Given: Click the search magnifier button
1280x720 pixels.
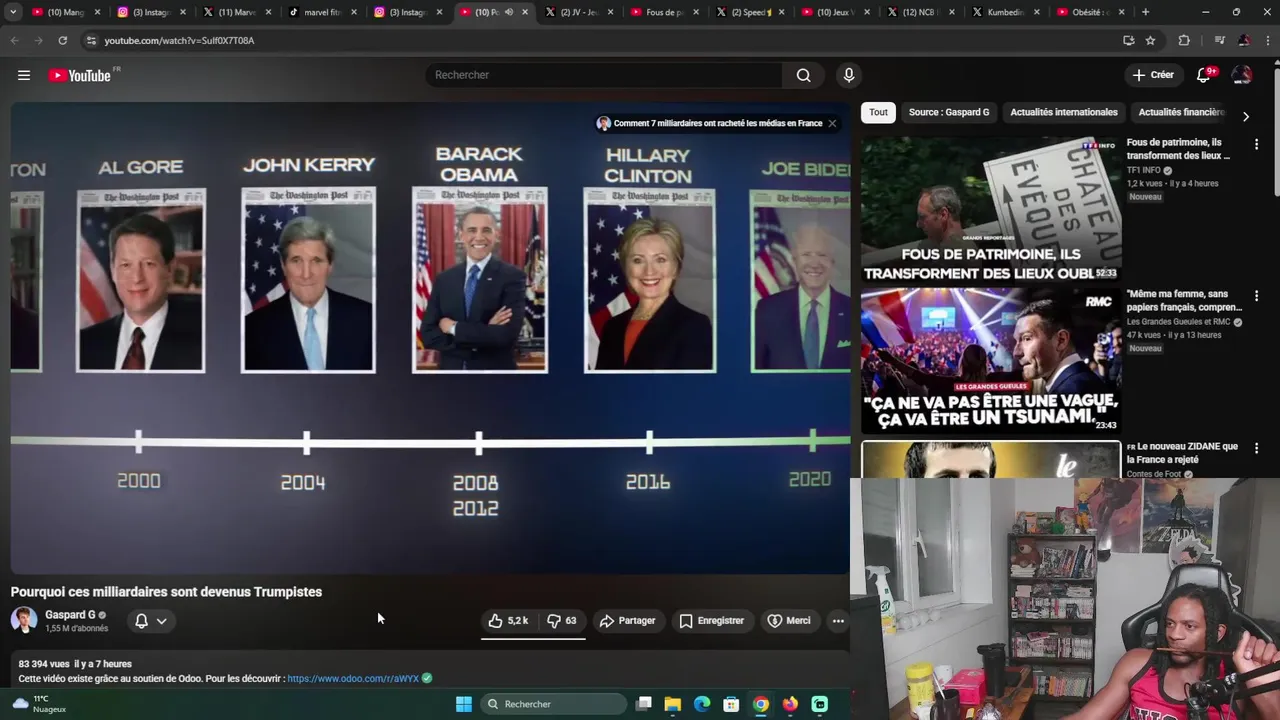Looking at the screenshot, I should pos(803,75).
